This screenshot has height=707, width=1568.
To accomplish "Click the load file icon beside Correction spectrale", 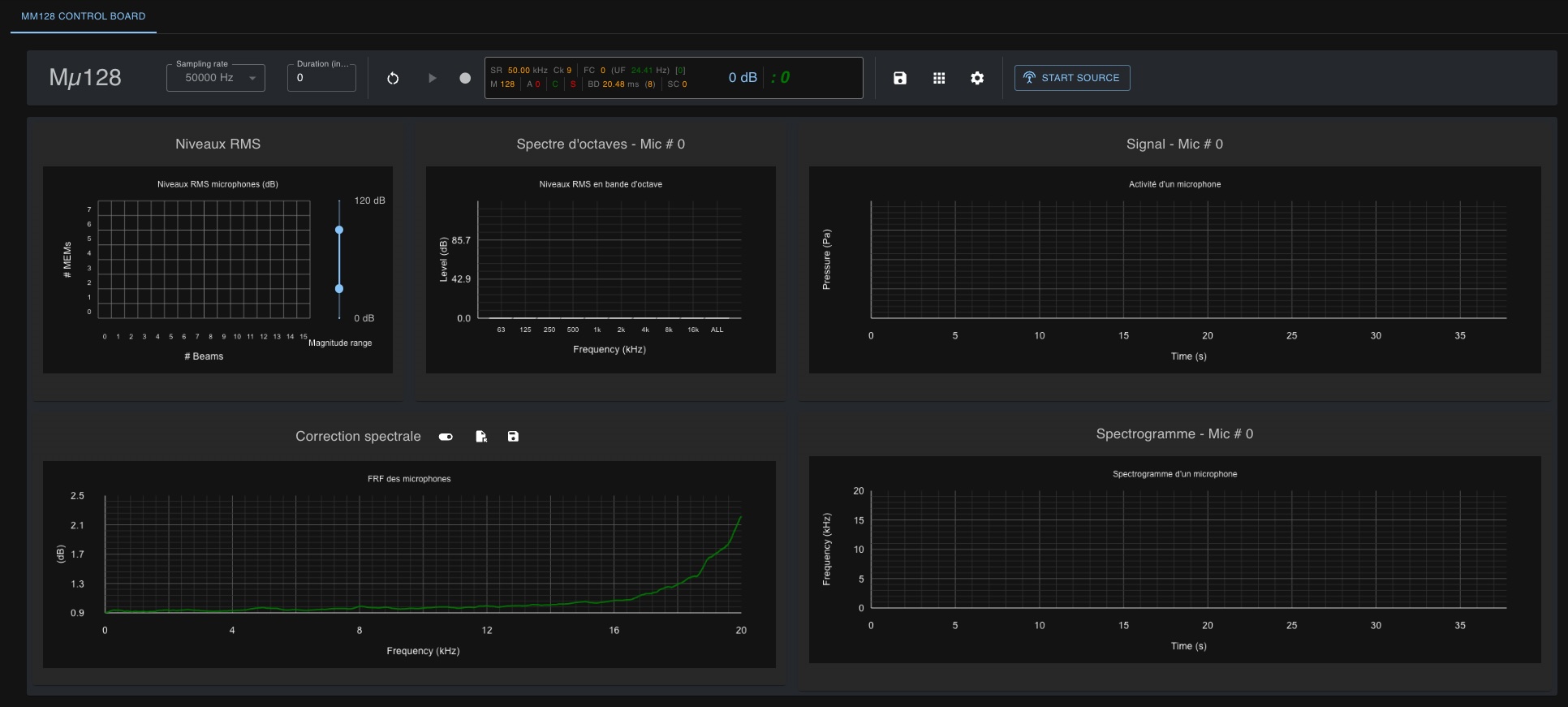I will (481, 437).
